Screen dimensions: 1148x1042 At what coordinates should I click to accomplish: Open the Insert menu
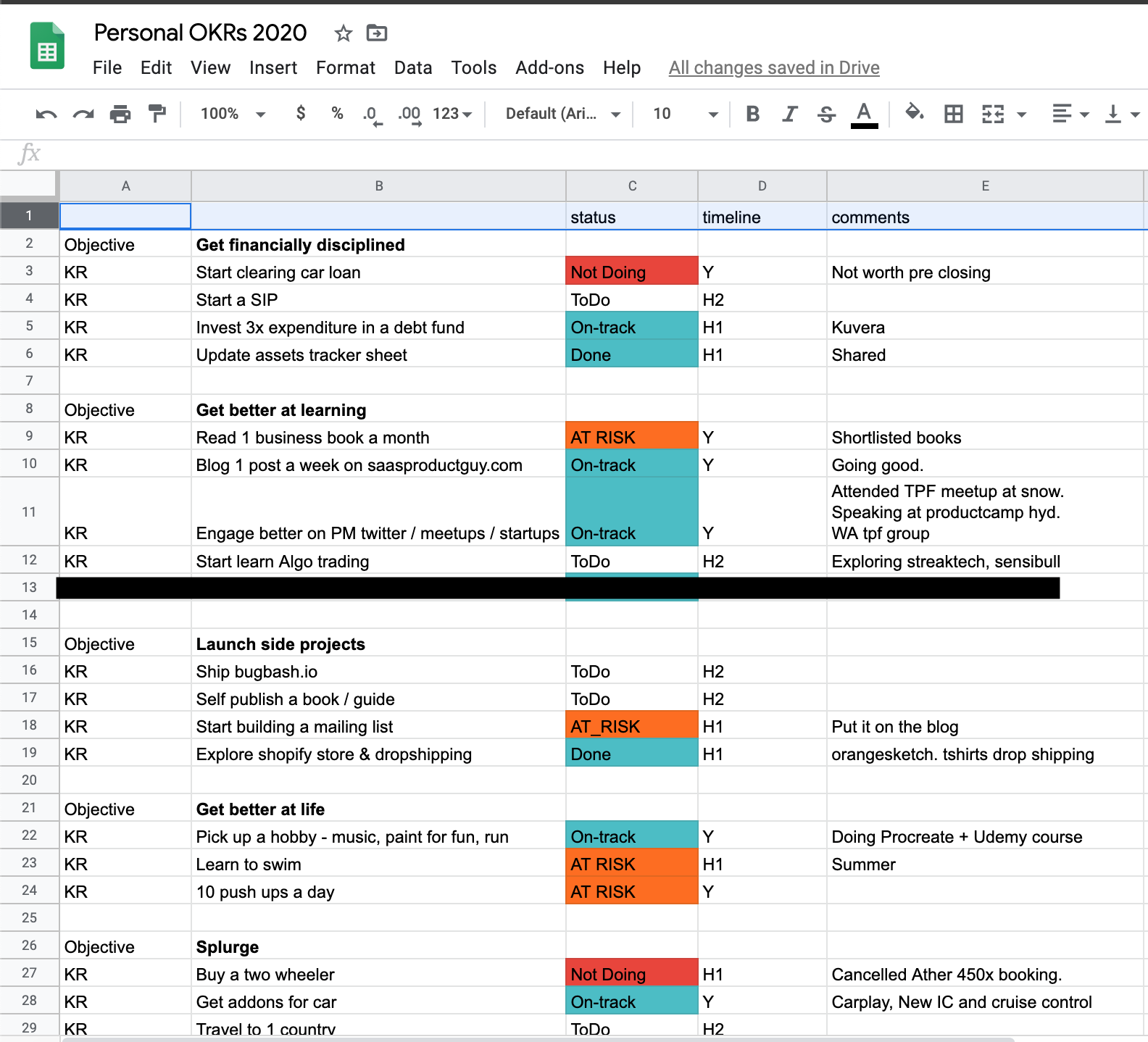point(273,67)
